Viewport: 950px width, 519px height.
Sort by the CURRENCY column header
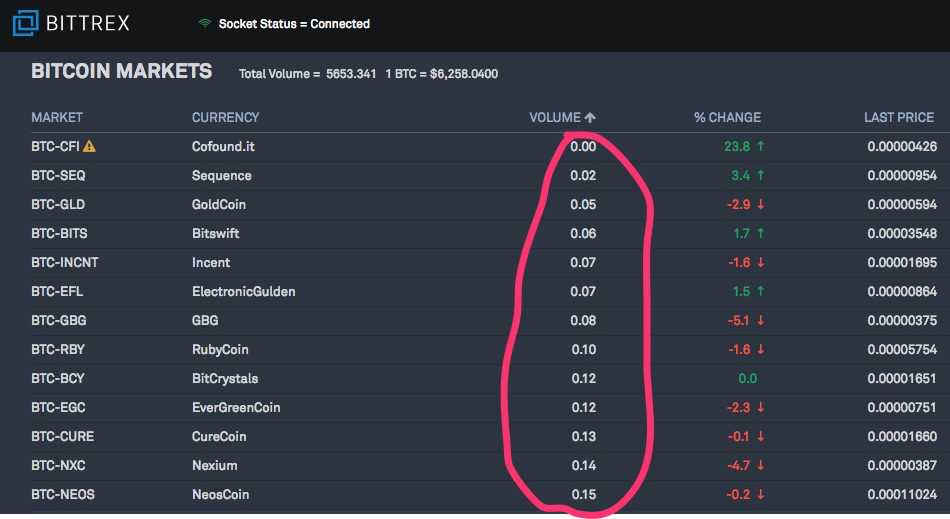point(225,117)
